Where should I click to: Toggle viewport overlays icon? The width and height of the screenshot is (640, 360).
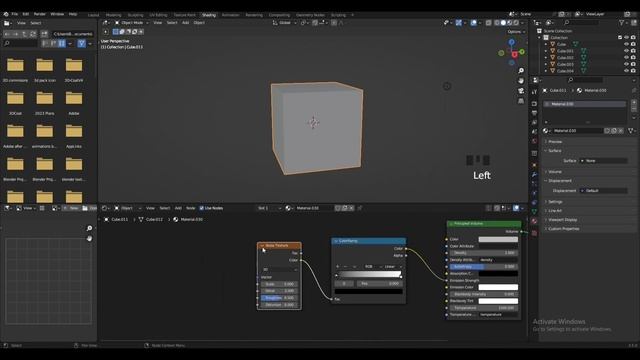[x=473, y=23]
